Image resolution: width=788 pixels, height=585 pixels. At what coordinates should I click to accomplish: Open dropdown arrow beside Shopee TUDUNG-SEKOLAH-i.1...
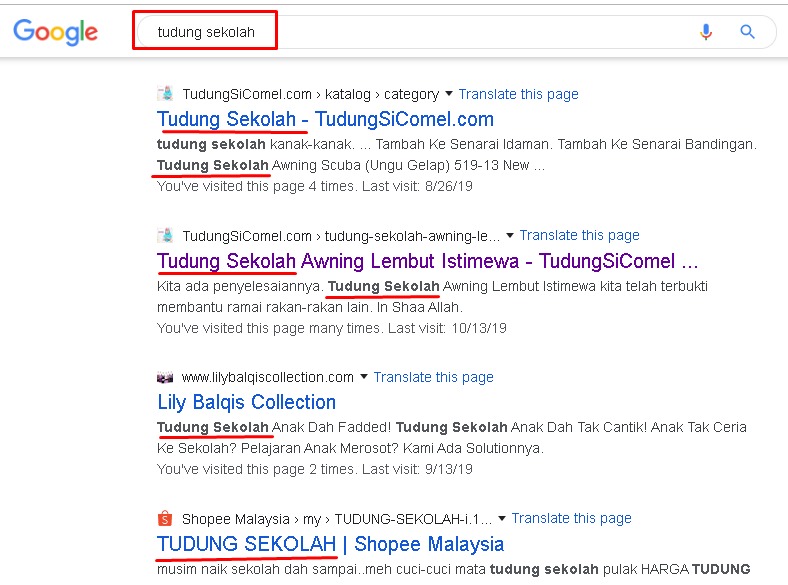(502, 518)
